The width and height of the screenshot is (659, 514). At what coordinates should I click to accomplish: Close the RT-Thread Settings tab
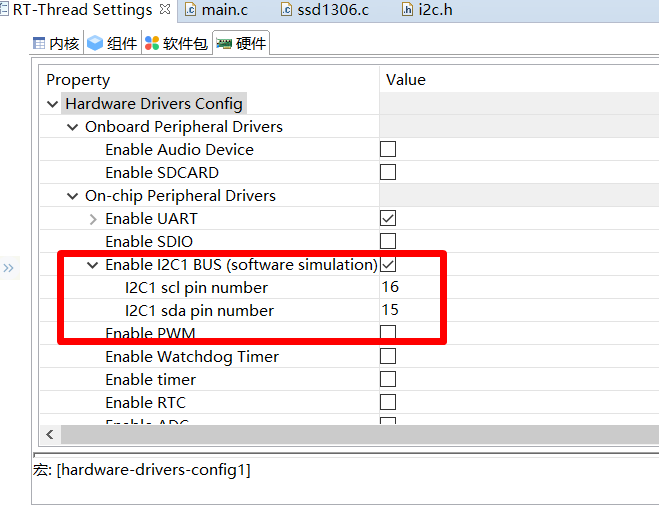click(165, 9)
